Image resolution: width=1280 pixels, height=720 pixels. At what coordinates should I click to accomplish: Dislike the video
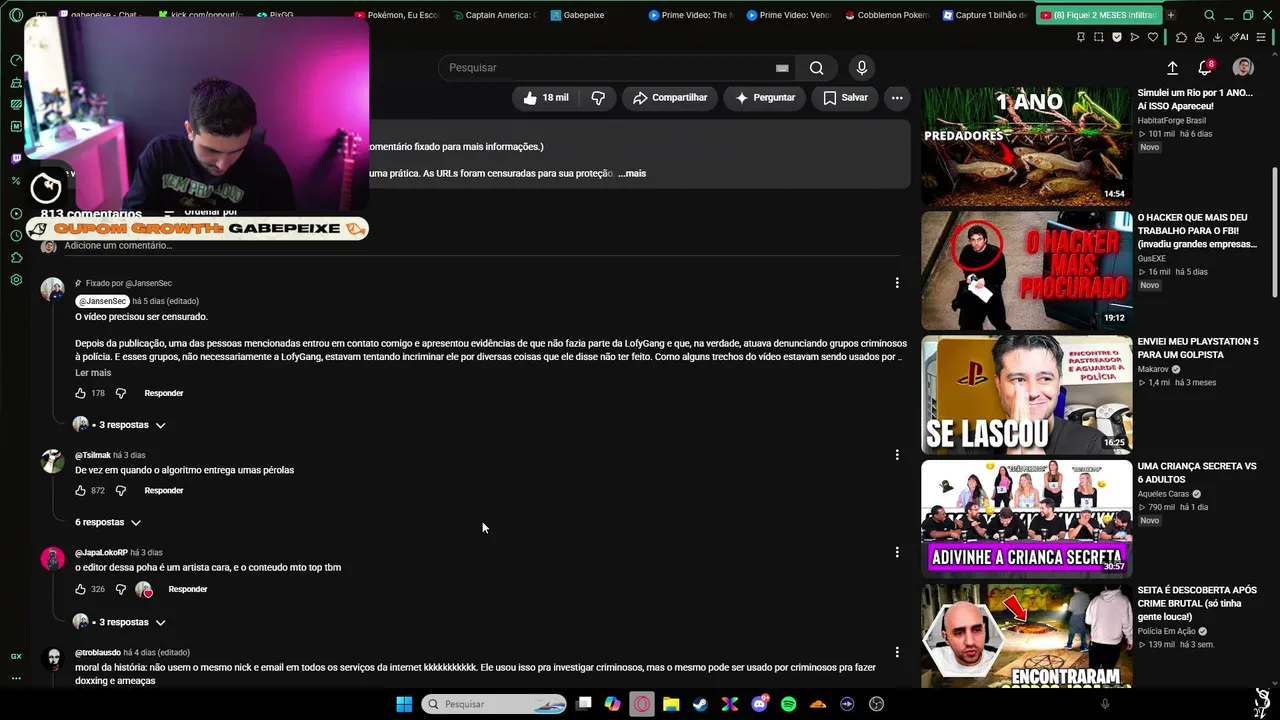(x=598, y=98)
